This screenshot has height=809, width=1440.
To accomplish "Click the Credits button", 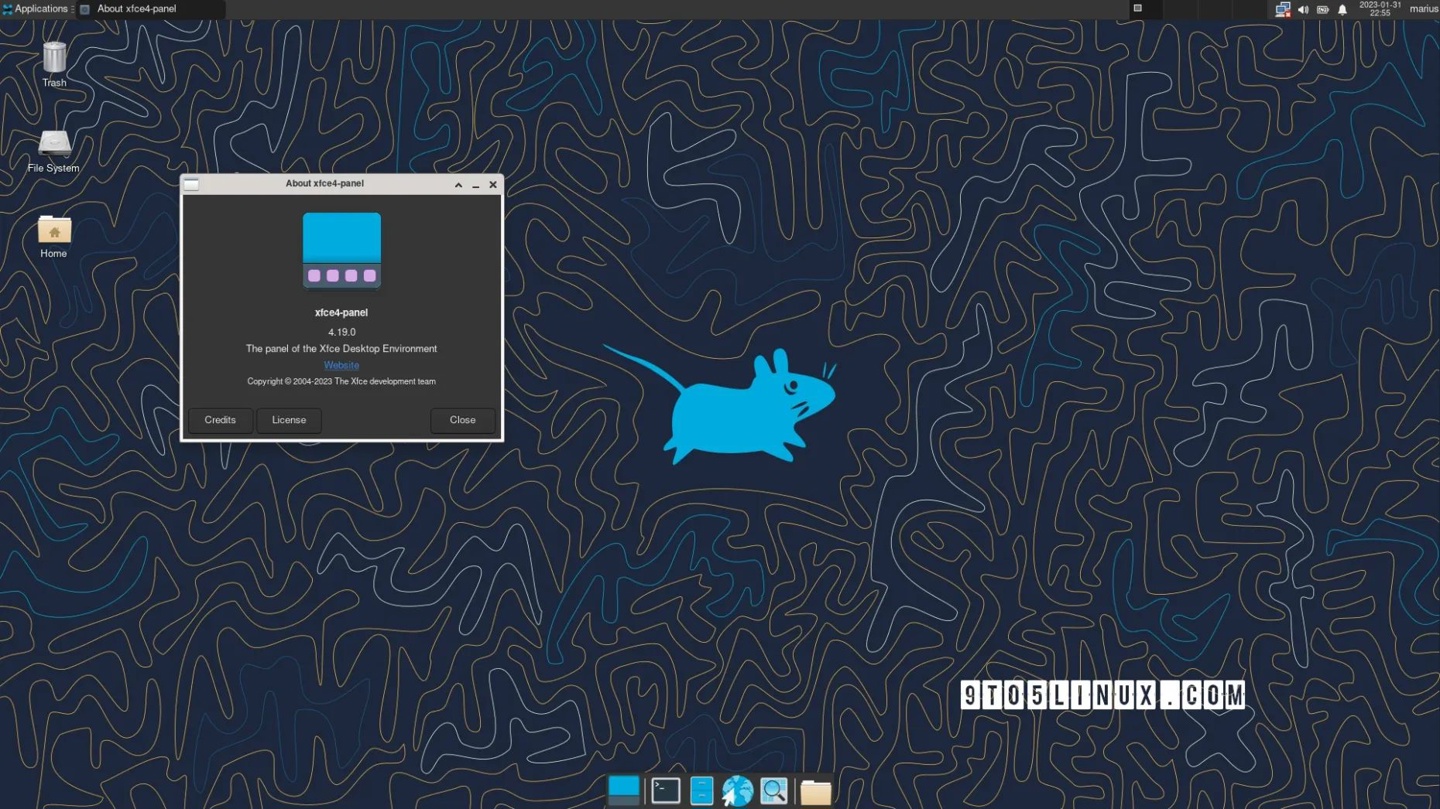I will (220, 420).
